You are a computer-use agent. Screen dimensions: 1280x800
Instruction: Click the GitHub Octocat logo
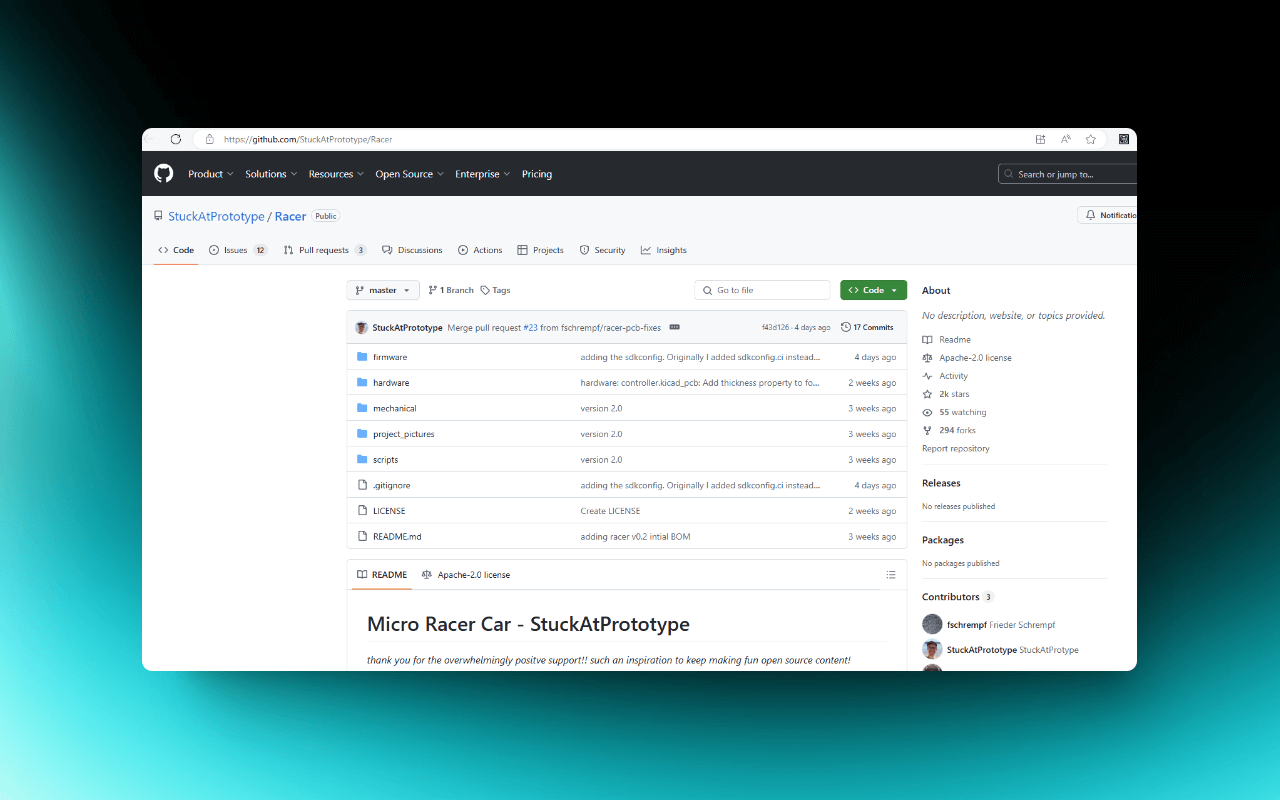coord(164,174)
